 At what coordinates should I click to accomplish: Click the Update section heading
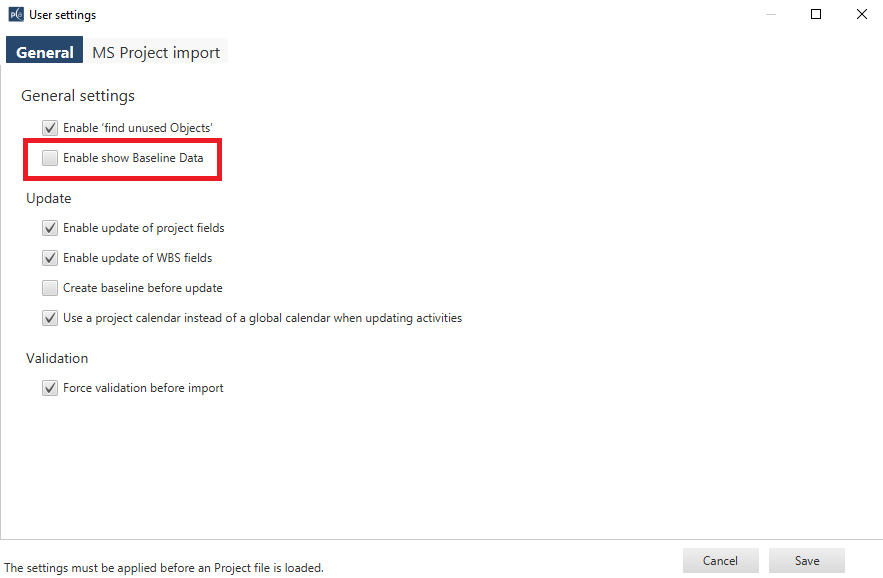49,198
